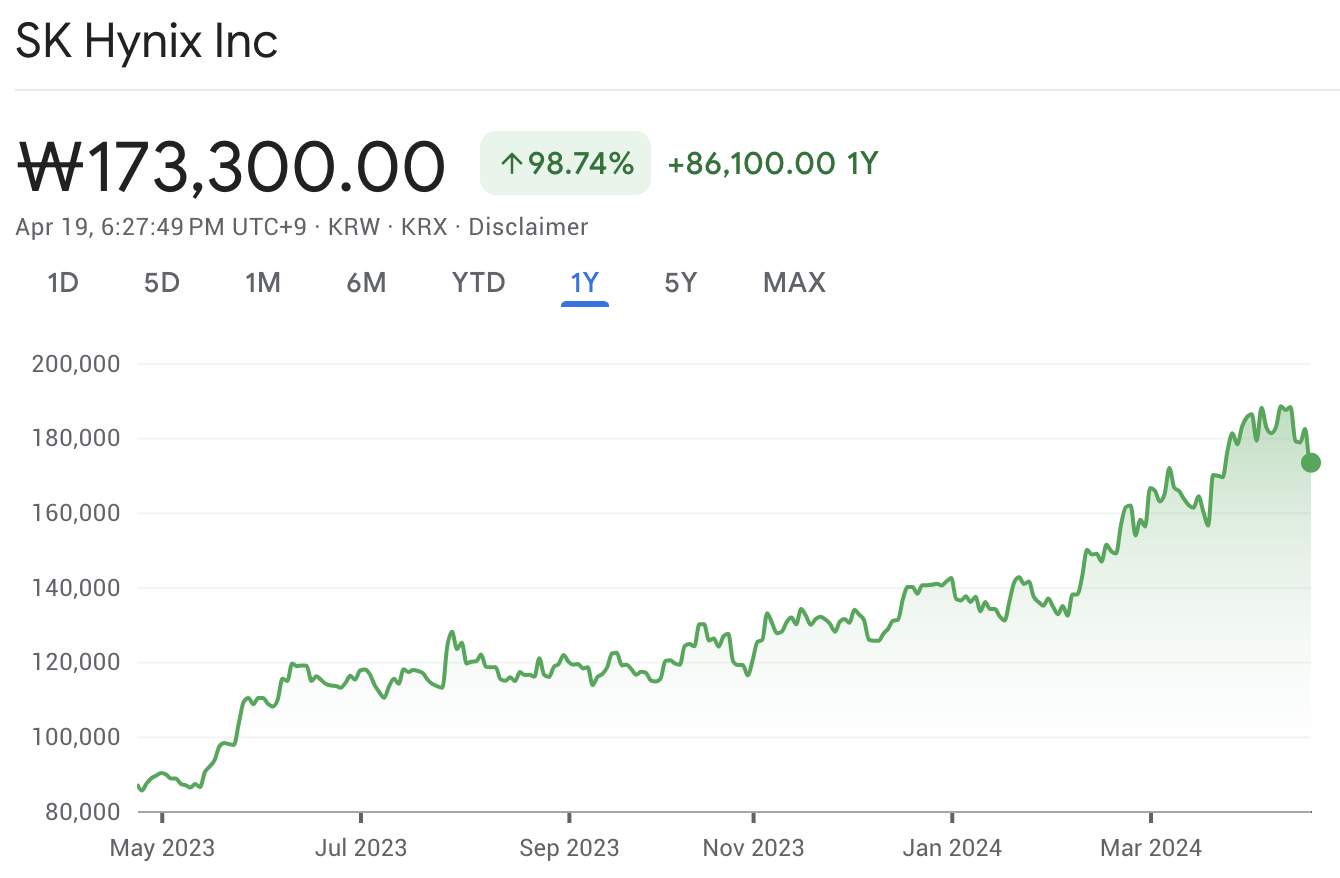The image size is (1340, 878).
Task: Click the +86,100.00 1Y gain text
Action: pos(772,163)
